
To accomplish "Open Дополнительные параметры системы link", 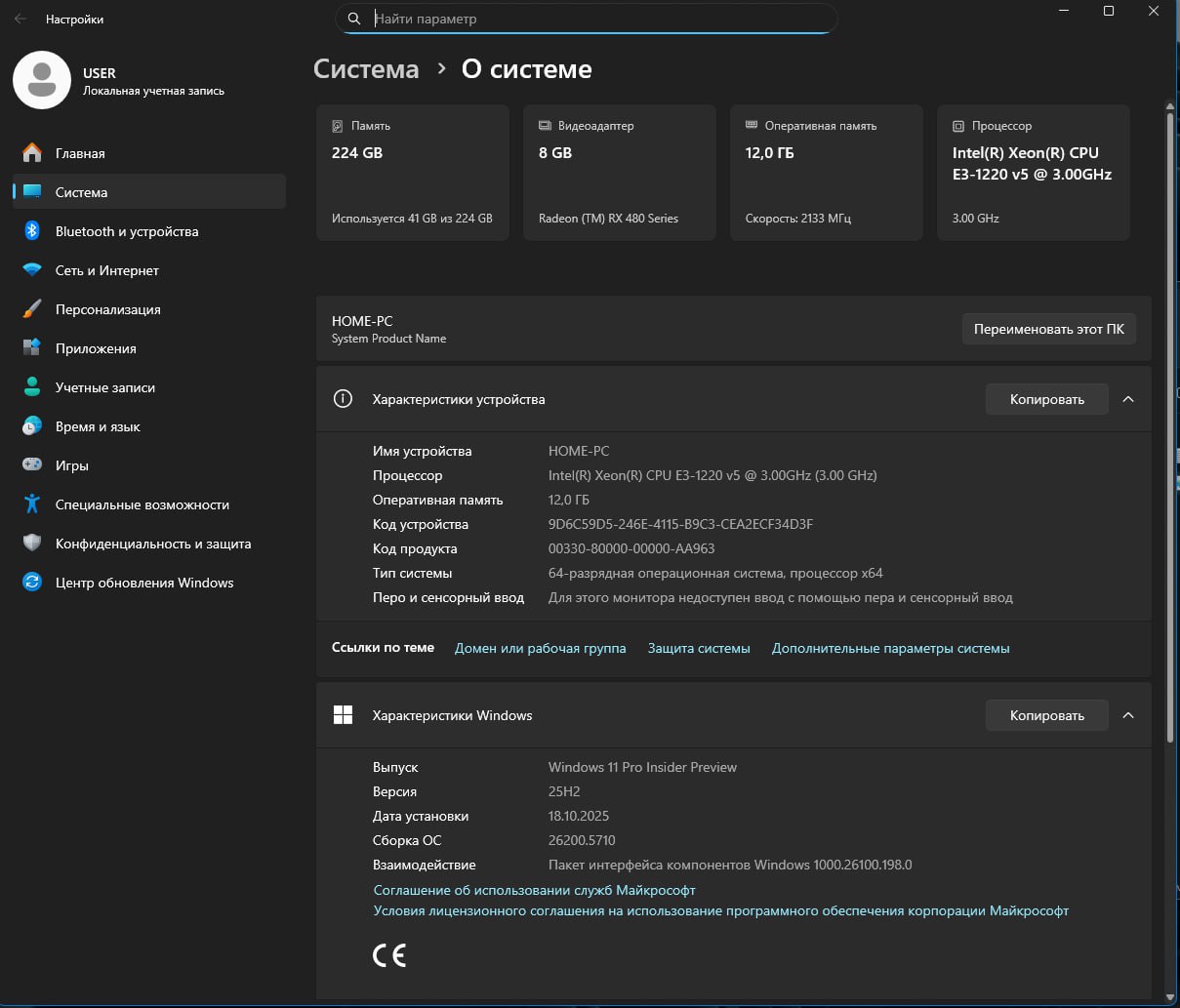I will (890, 648).
